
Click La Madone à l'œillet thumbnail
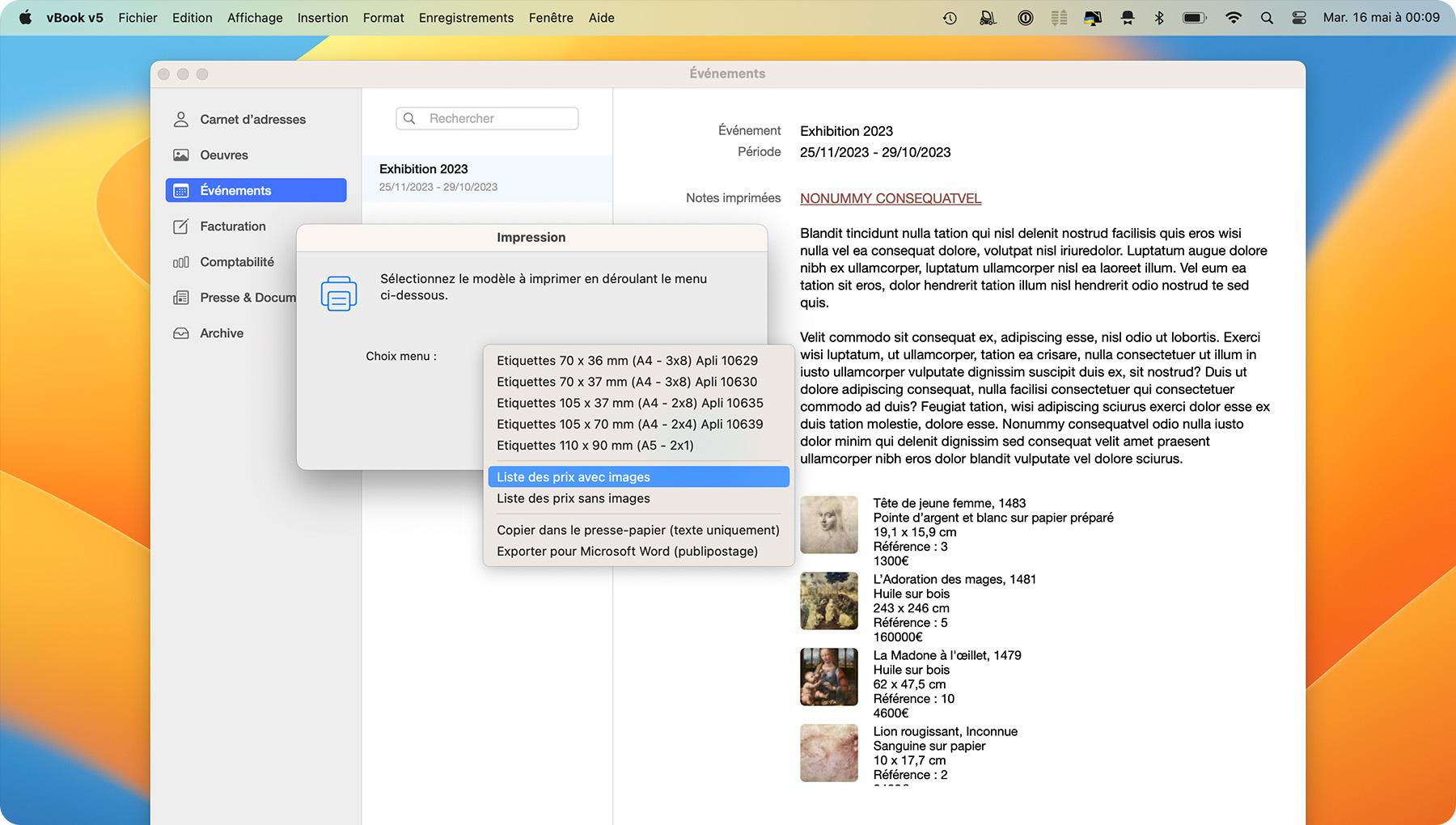pos(829,677)
